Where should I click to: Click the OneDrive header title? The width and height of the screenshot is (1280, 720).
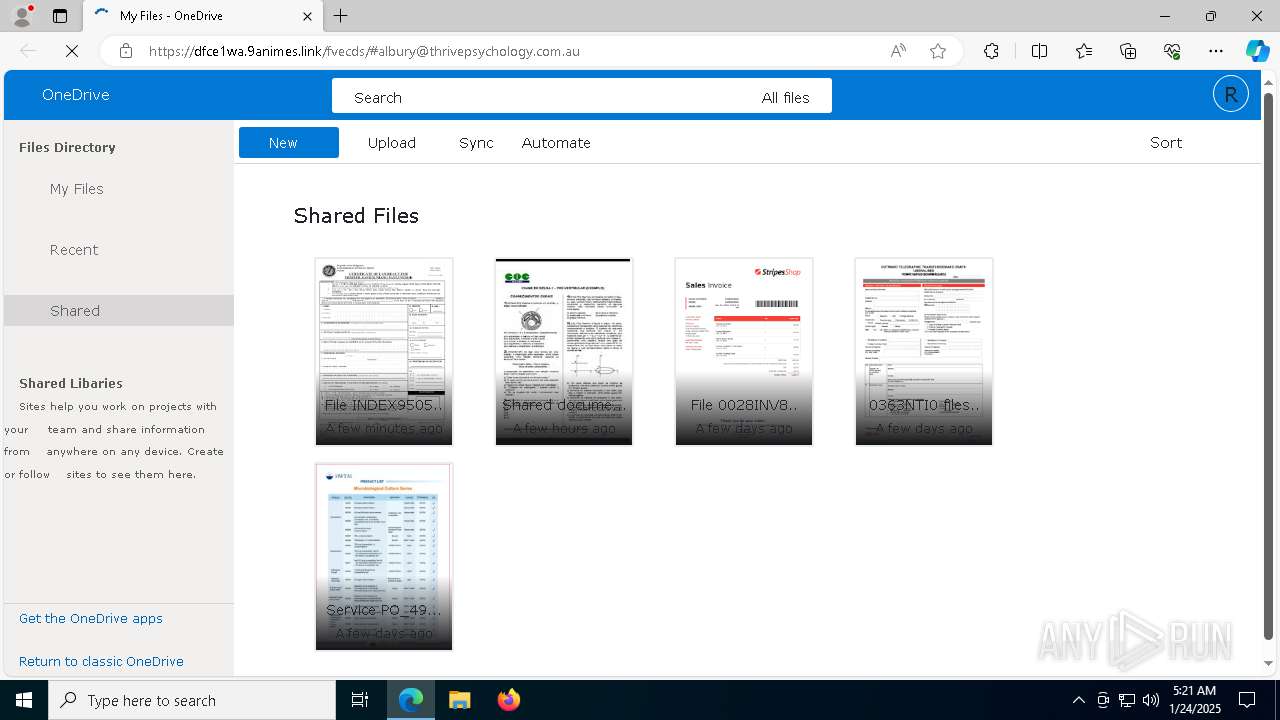[x=76, y=95]
